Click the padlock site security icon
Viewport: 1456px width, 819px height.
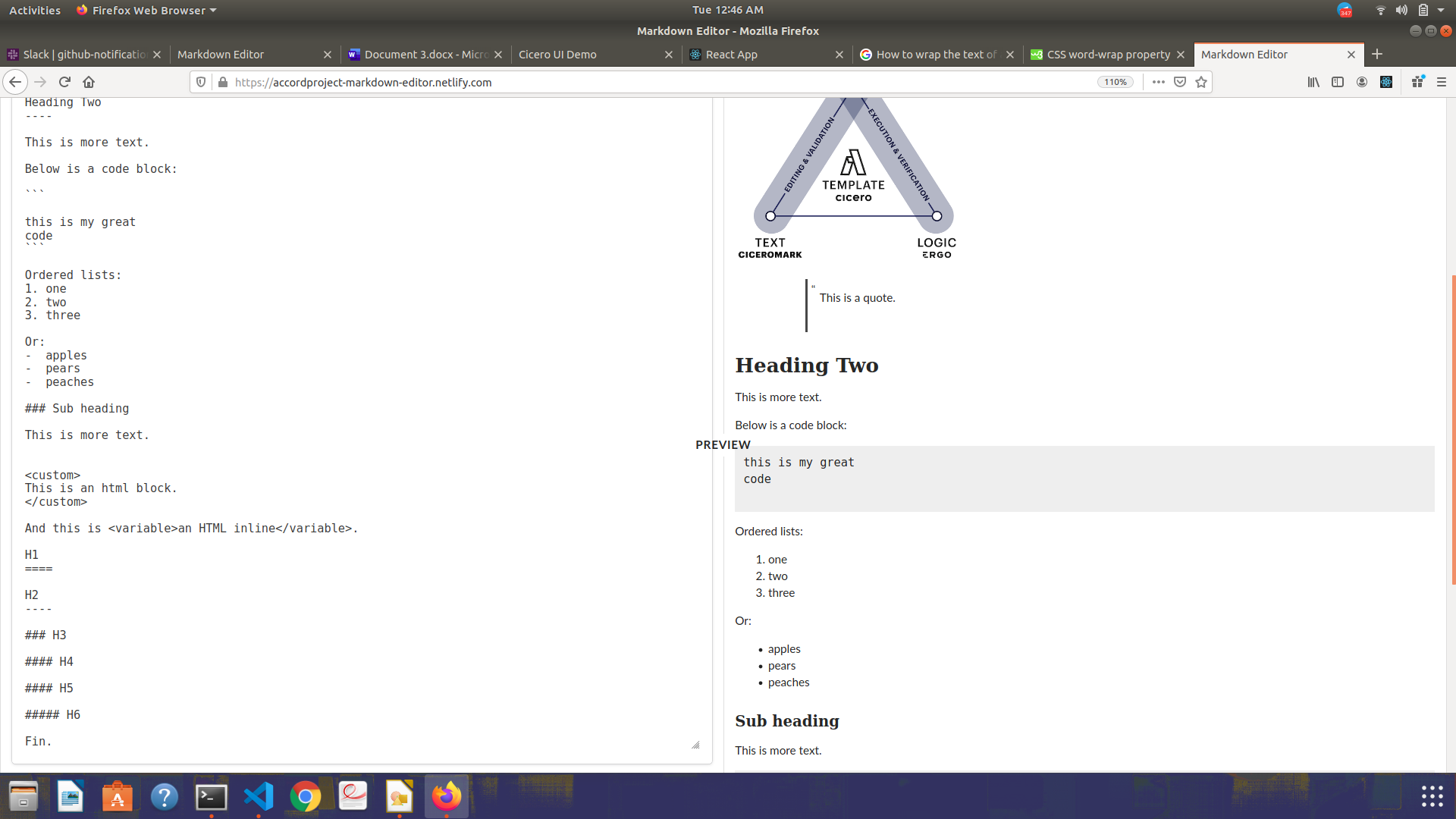[222, 82]
